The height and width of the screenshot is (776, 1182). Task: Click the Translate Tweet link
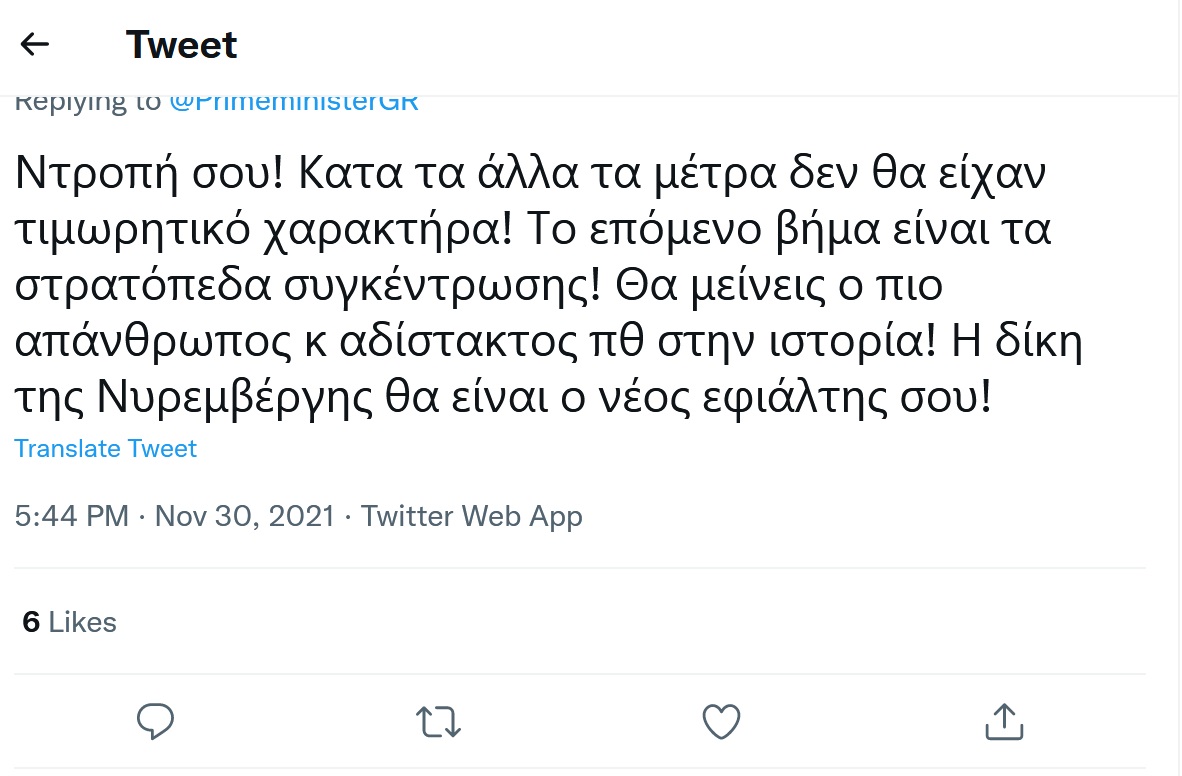tap(105, 449)
